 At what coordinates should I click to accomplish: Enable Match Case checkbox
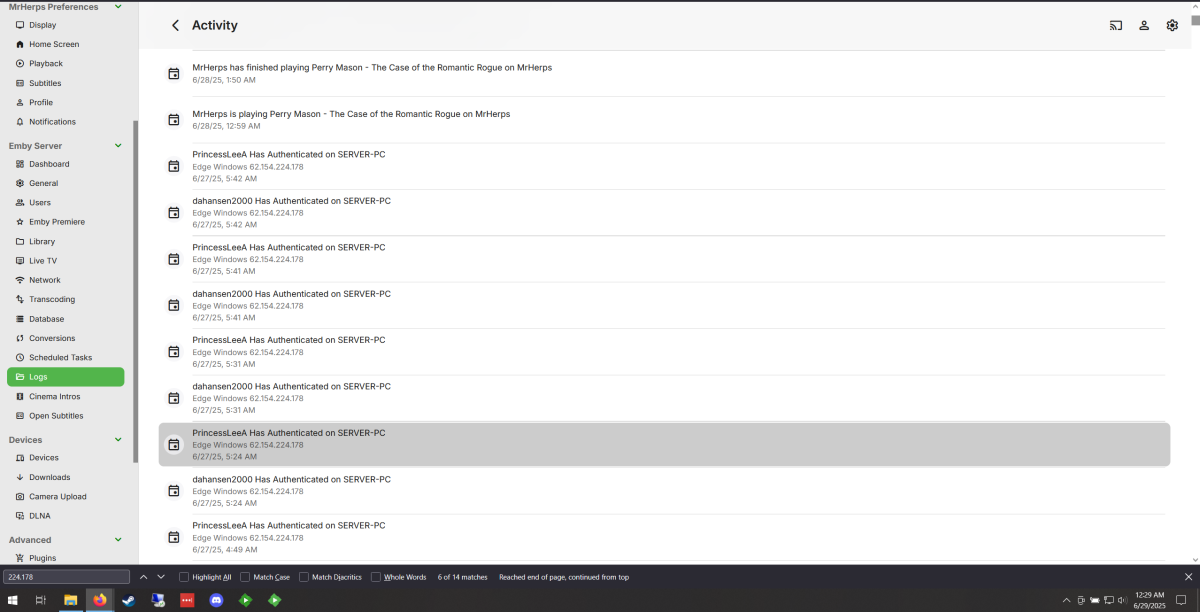click(x=245, y=577)
